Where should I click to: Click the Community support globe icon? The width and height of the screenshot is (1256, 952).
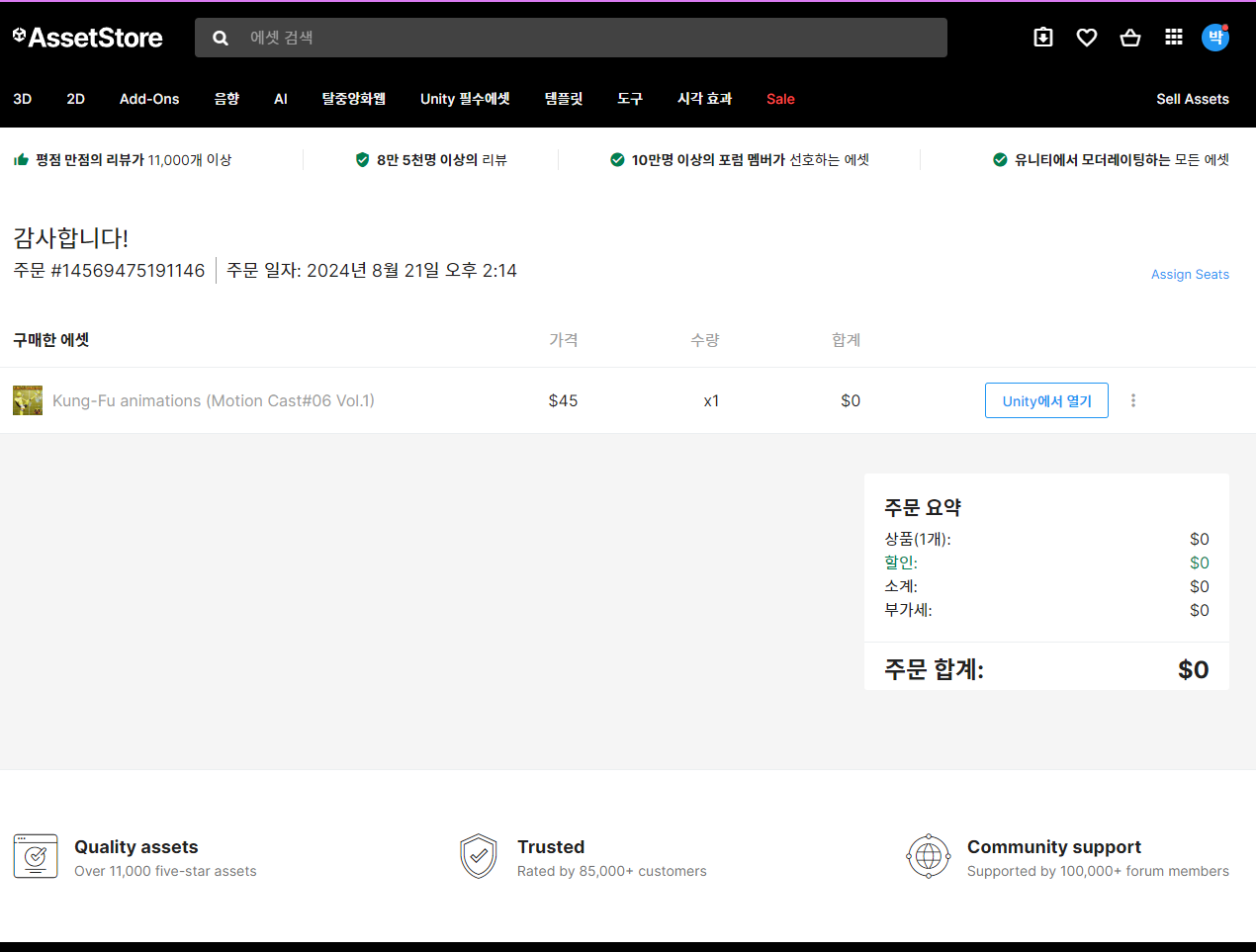pyautogui.click(x=929, y=856)
